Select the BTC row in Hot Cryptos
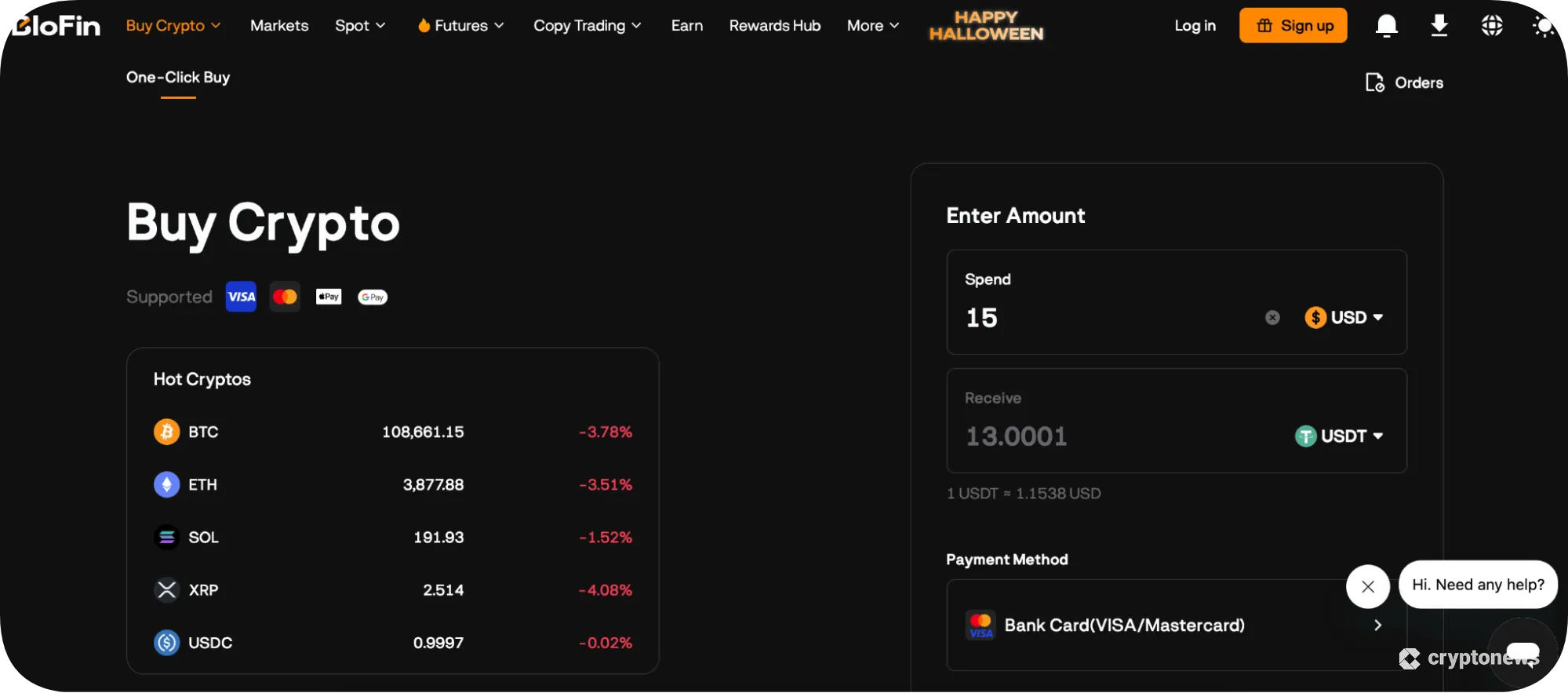Image resolution: width=1568 pixels, height=693 pixels. [392, 432]
